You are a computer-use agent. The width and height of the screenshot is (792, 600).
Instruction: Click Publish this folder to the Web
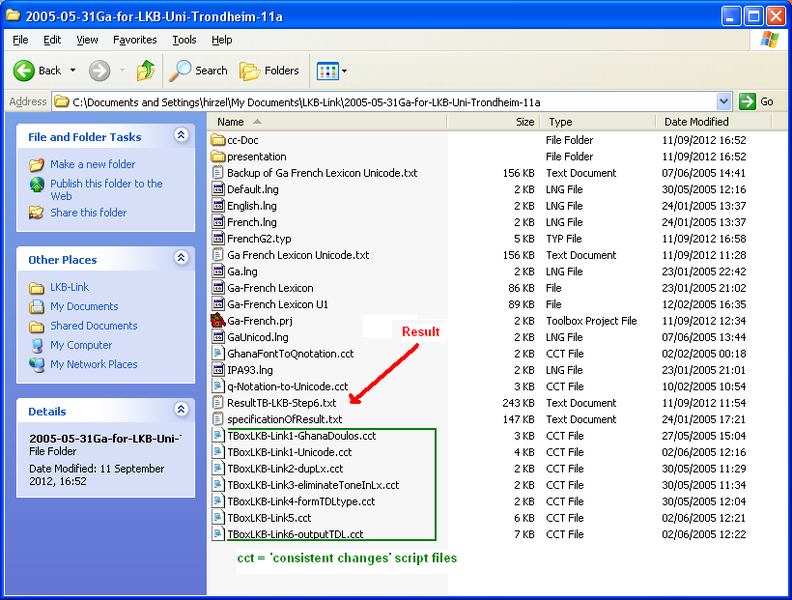(x=106, y=190)
